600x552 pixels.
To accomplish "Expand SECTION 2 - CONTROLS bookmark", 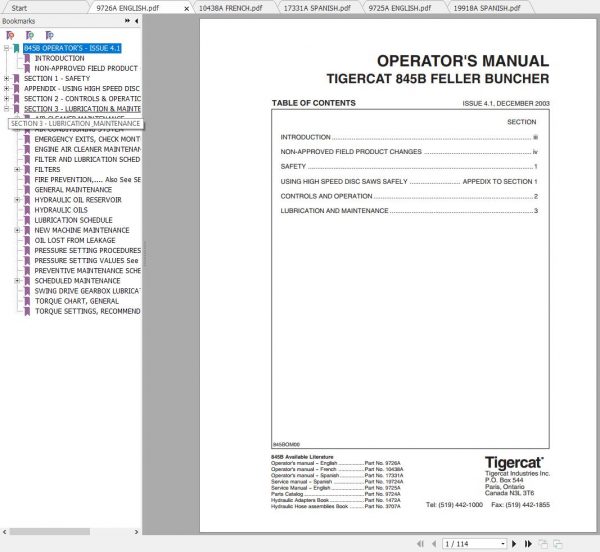I will pos(7,99).
